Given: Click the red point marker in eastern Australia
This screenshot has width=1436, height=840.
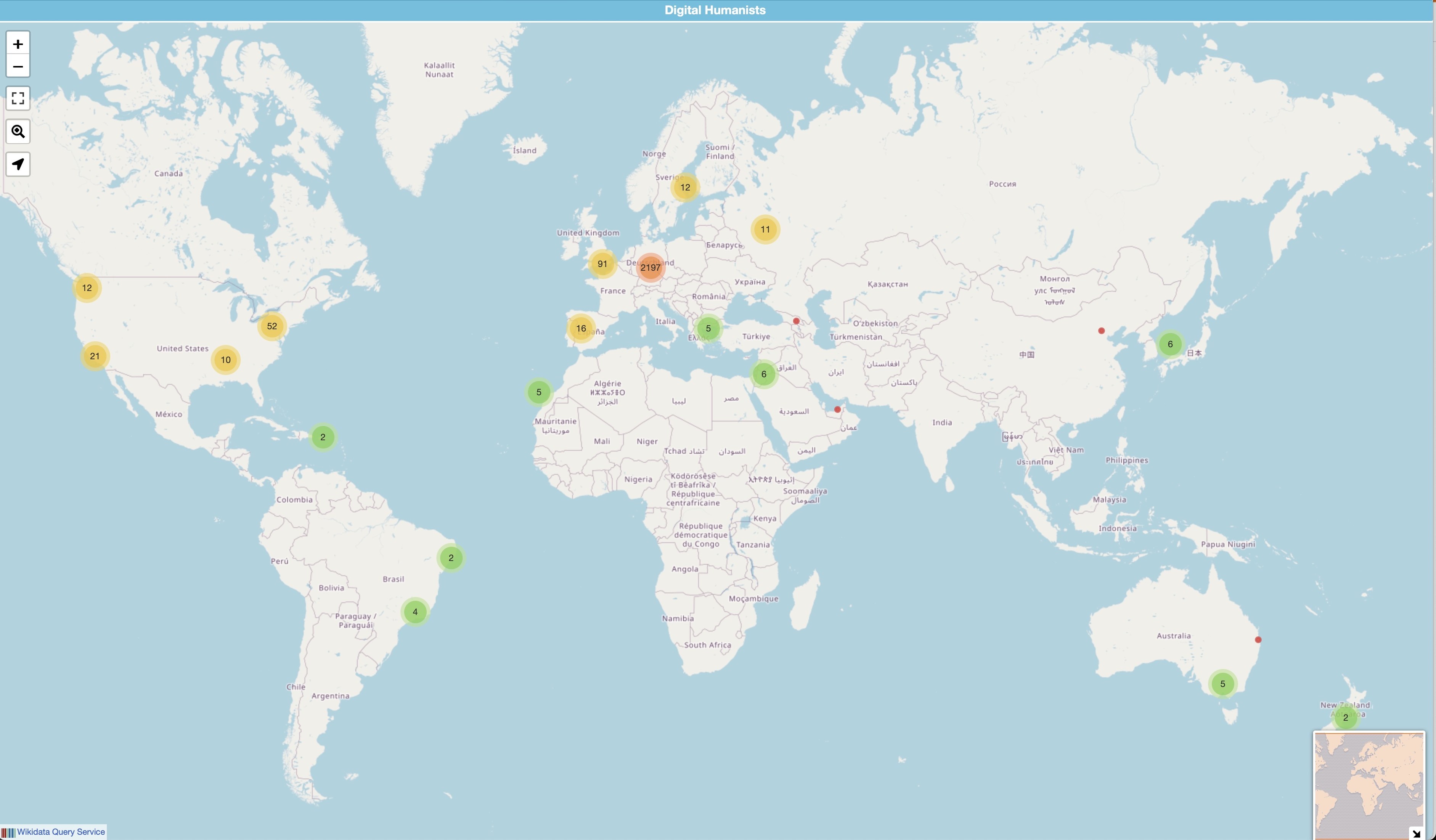Looking at the screenshot, I should point(1258,639).
